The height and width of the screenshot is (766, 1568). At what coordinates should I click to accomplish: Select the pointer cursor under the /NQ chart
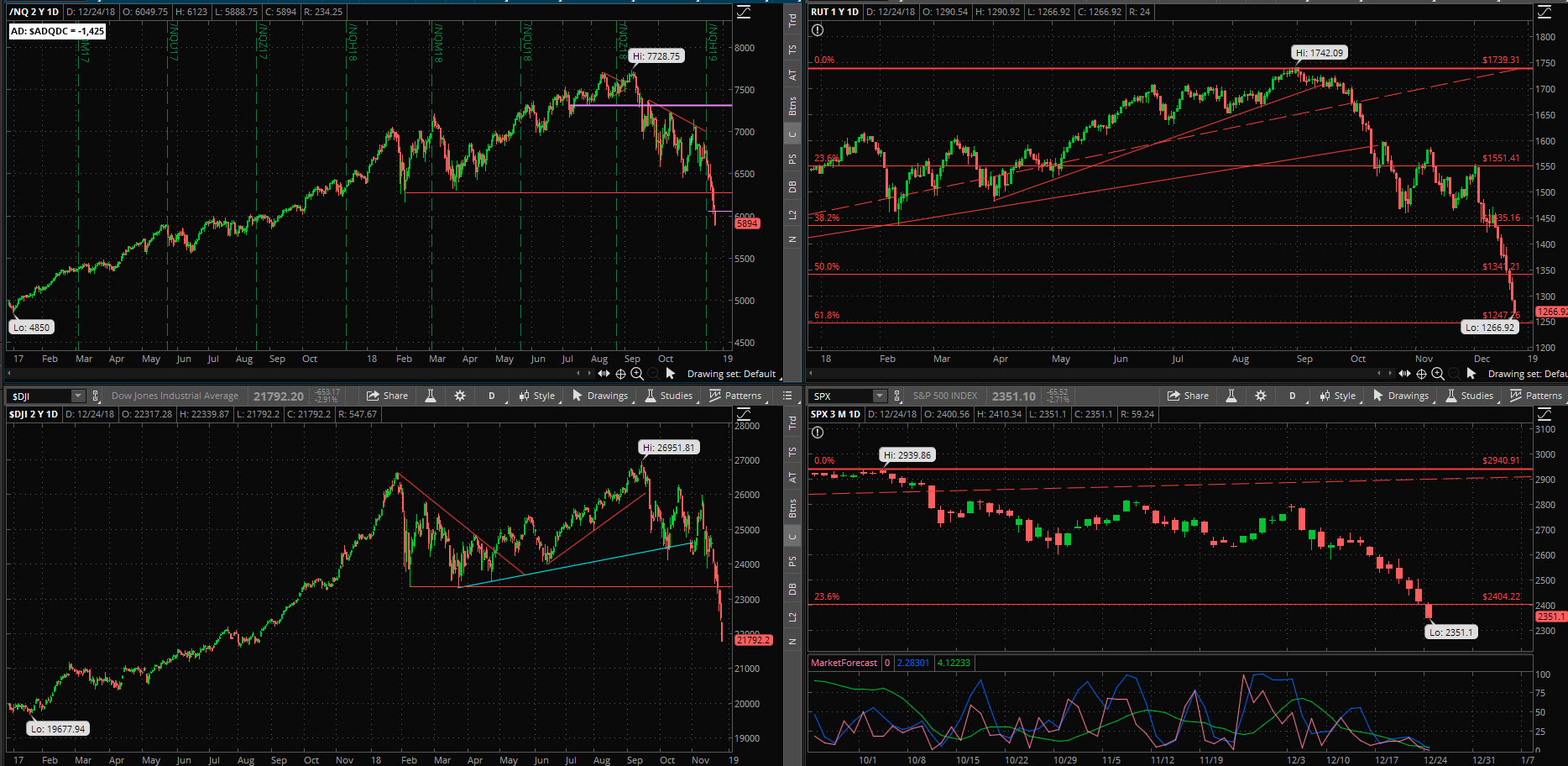coord(670,374)
